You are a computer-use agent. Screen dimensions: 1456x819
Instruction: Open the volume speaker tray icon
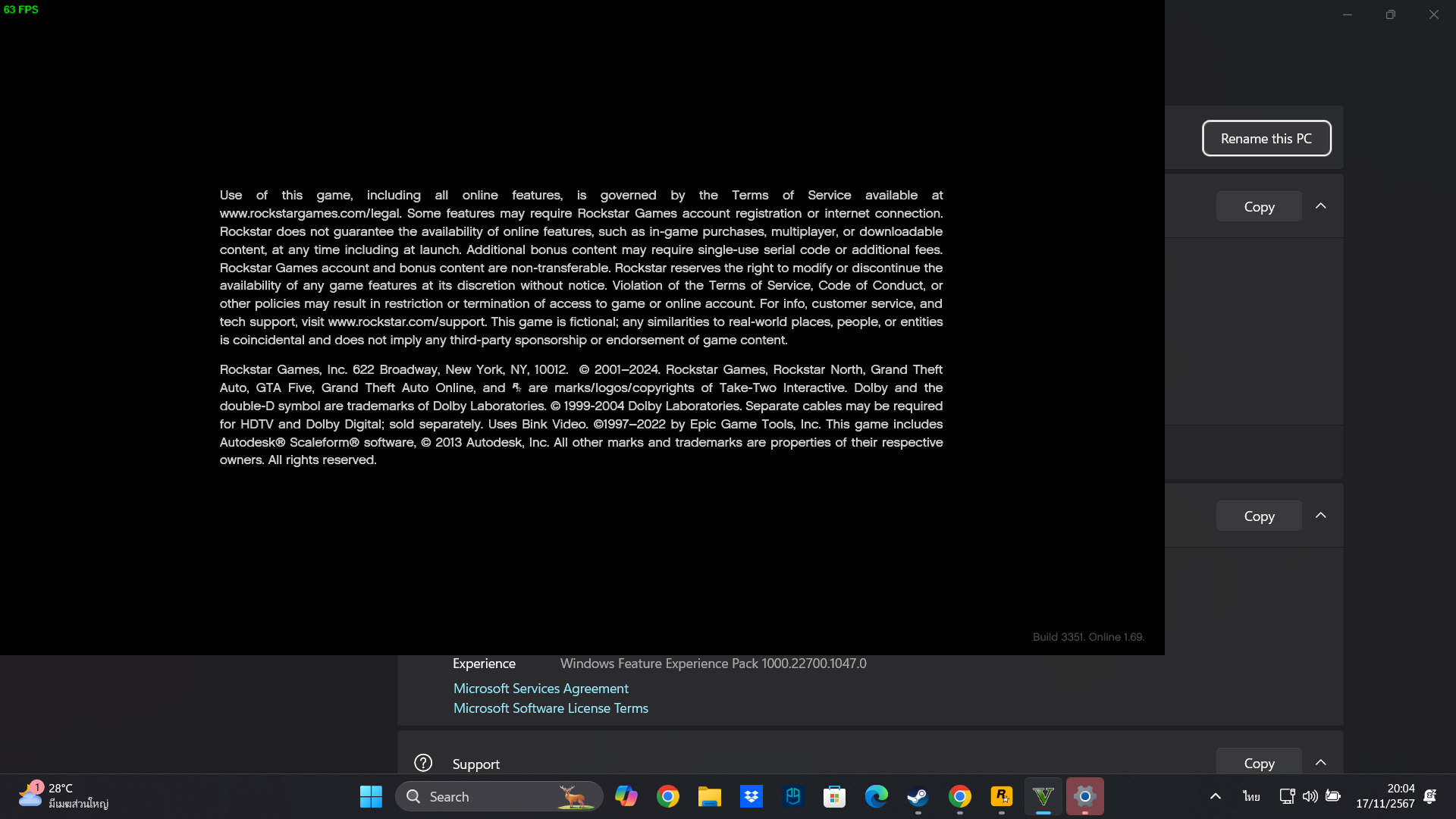tap(1310, 796)
